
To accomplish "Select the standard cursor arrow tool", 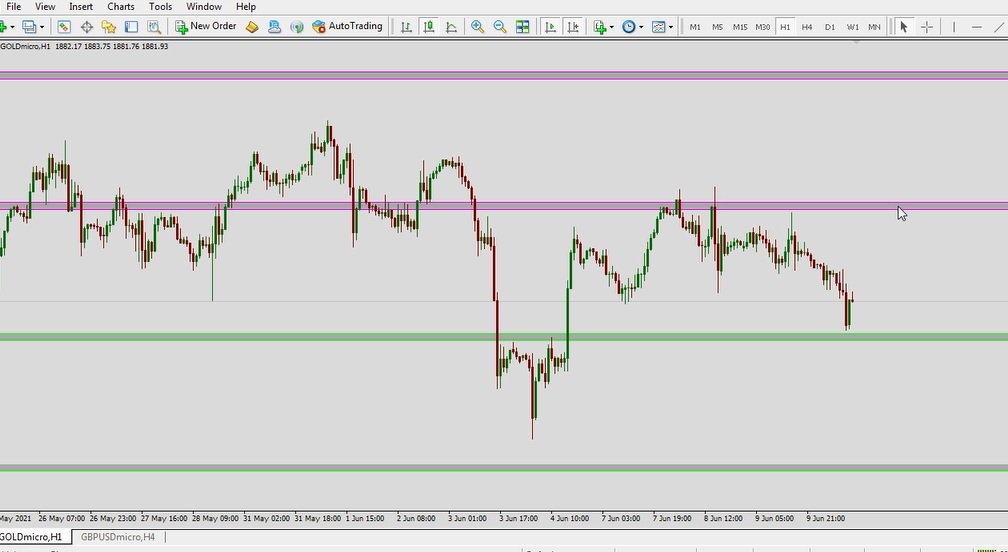I will point(904,26).
